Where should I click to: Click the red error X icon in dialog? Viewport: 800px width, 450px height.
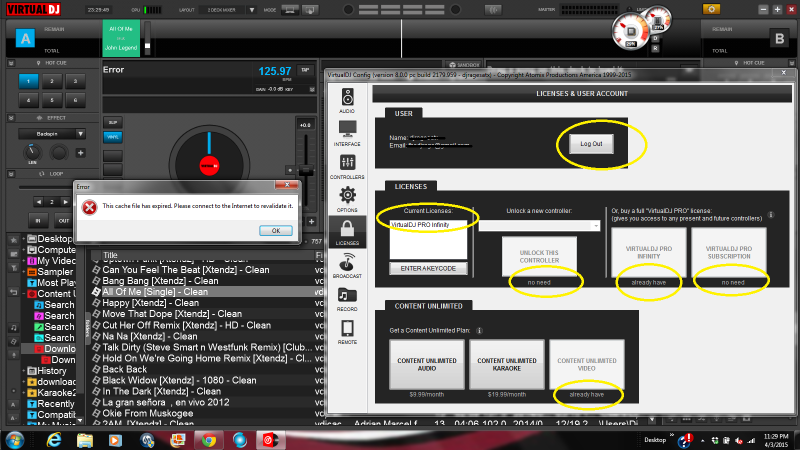[89, 207]
